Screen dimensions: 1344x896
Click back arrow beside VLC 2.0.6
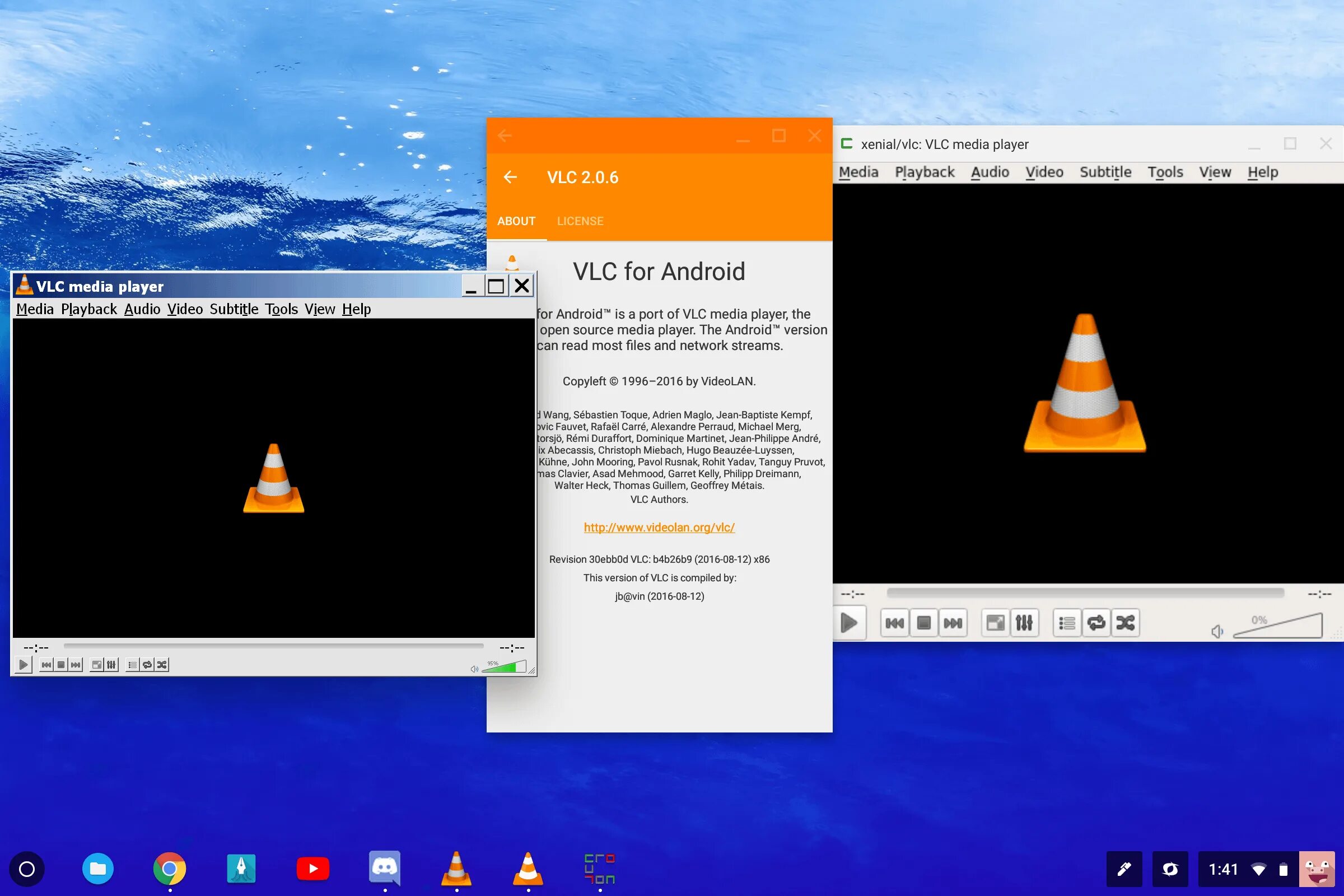point(510,177)
